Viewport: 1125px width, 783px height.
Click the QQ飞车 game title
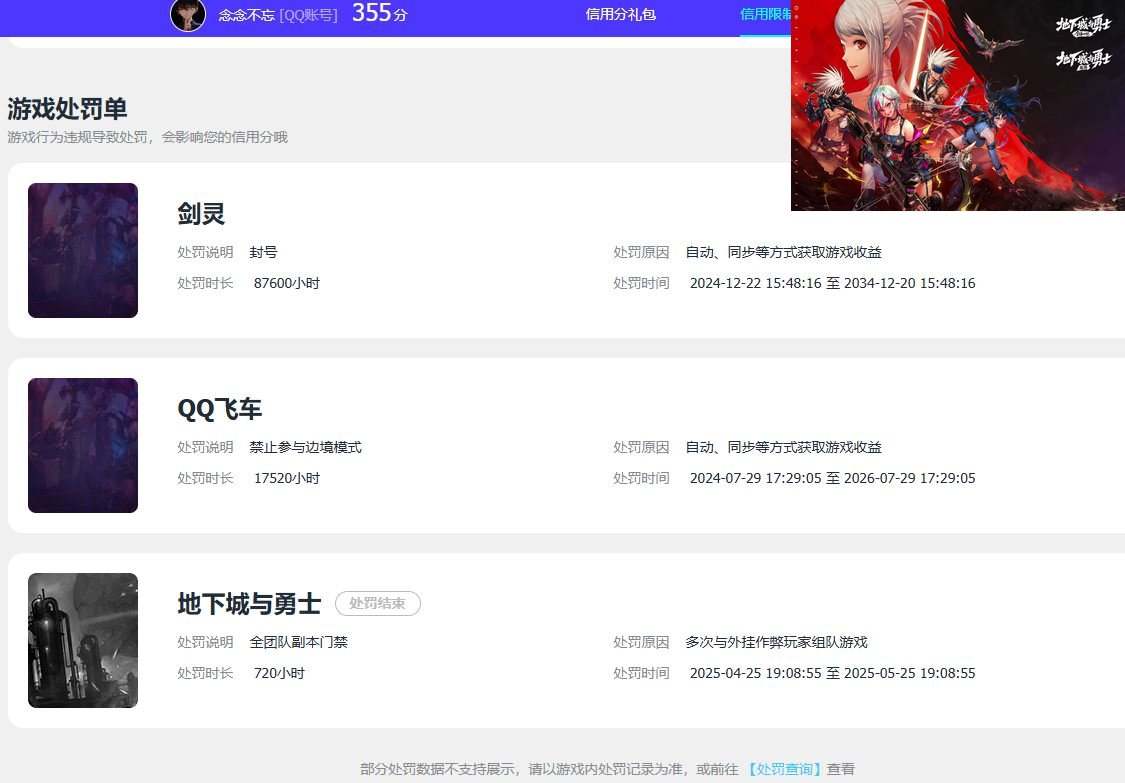click(220, 408)
